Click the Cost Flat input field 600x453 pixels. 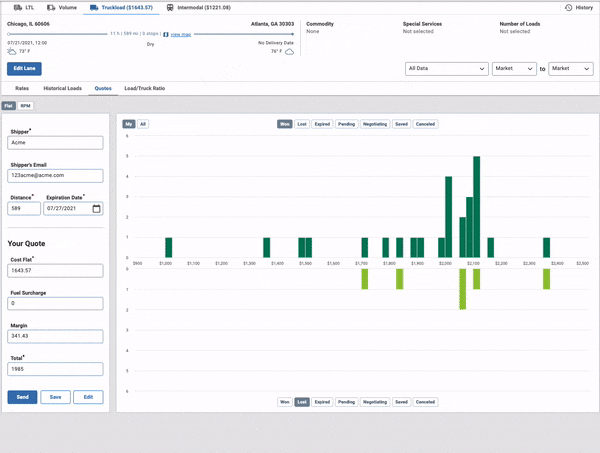pyautogui.click(x=55, y=270)
